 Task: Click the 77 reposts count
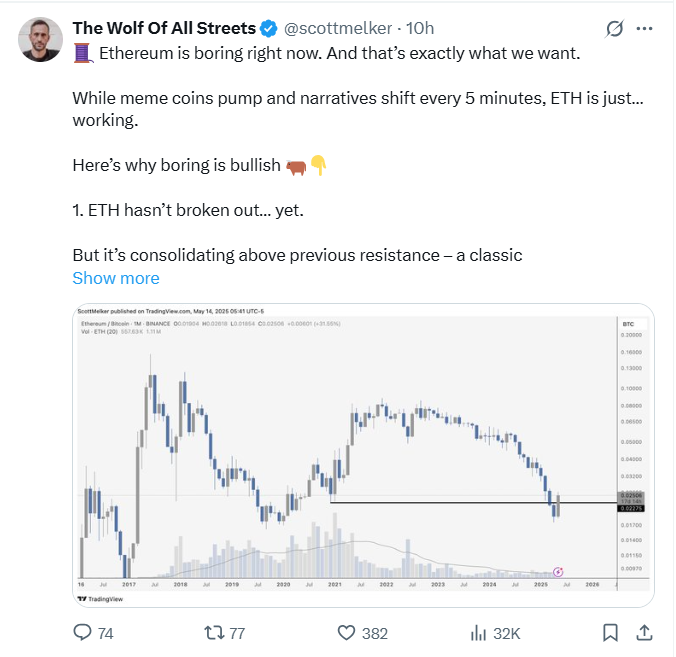(239, 632)
